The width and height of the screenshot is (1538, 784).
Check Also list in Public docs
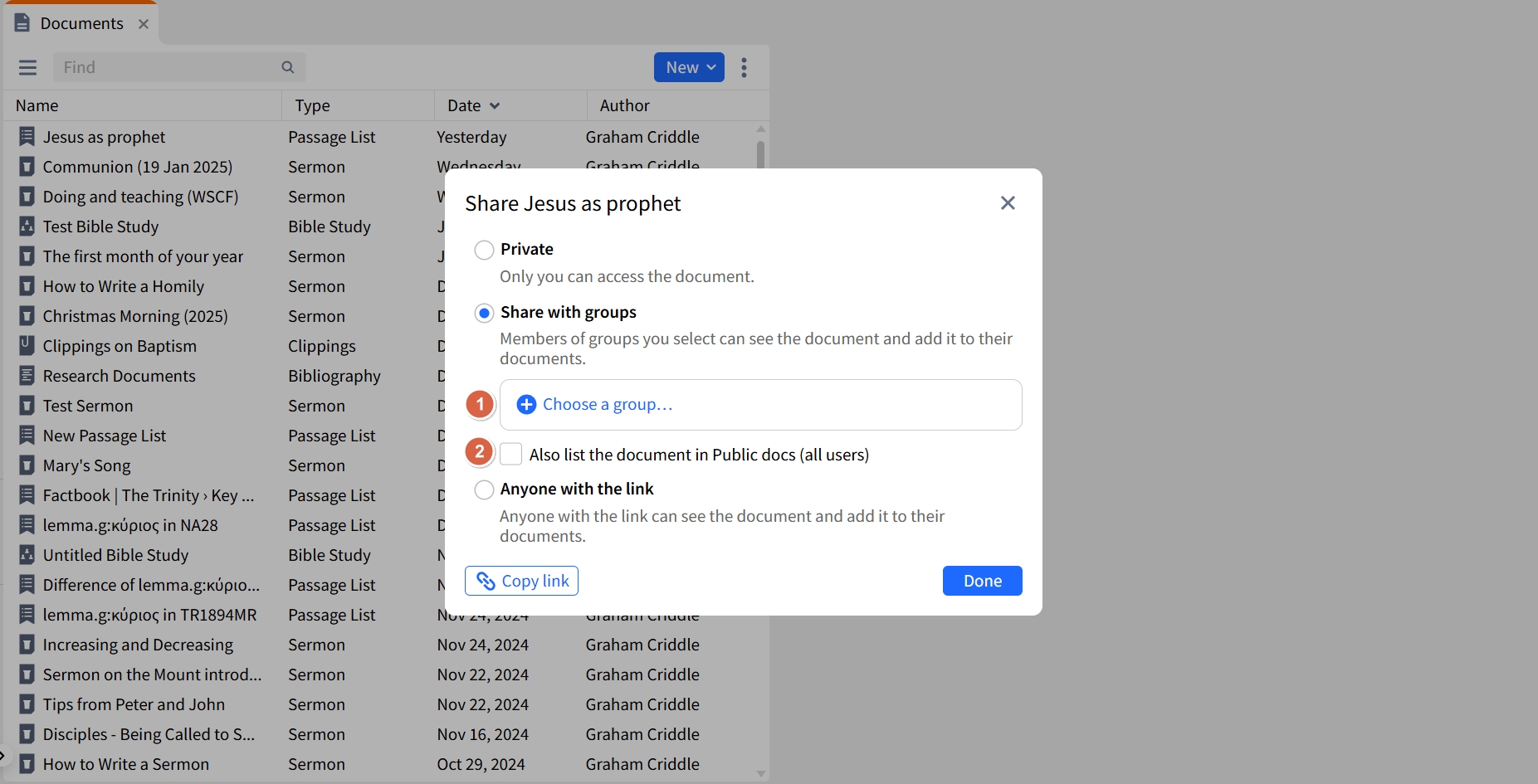[511, 454]
